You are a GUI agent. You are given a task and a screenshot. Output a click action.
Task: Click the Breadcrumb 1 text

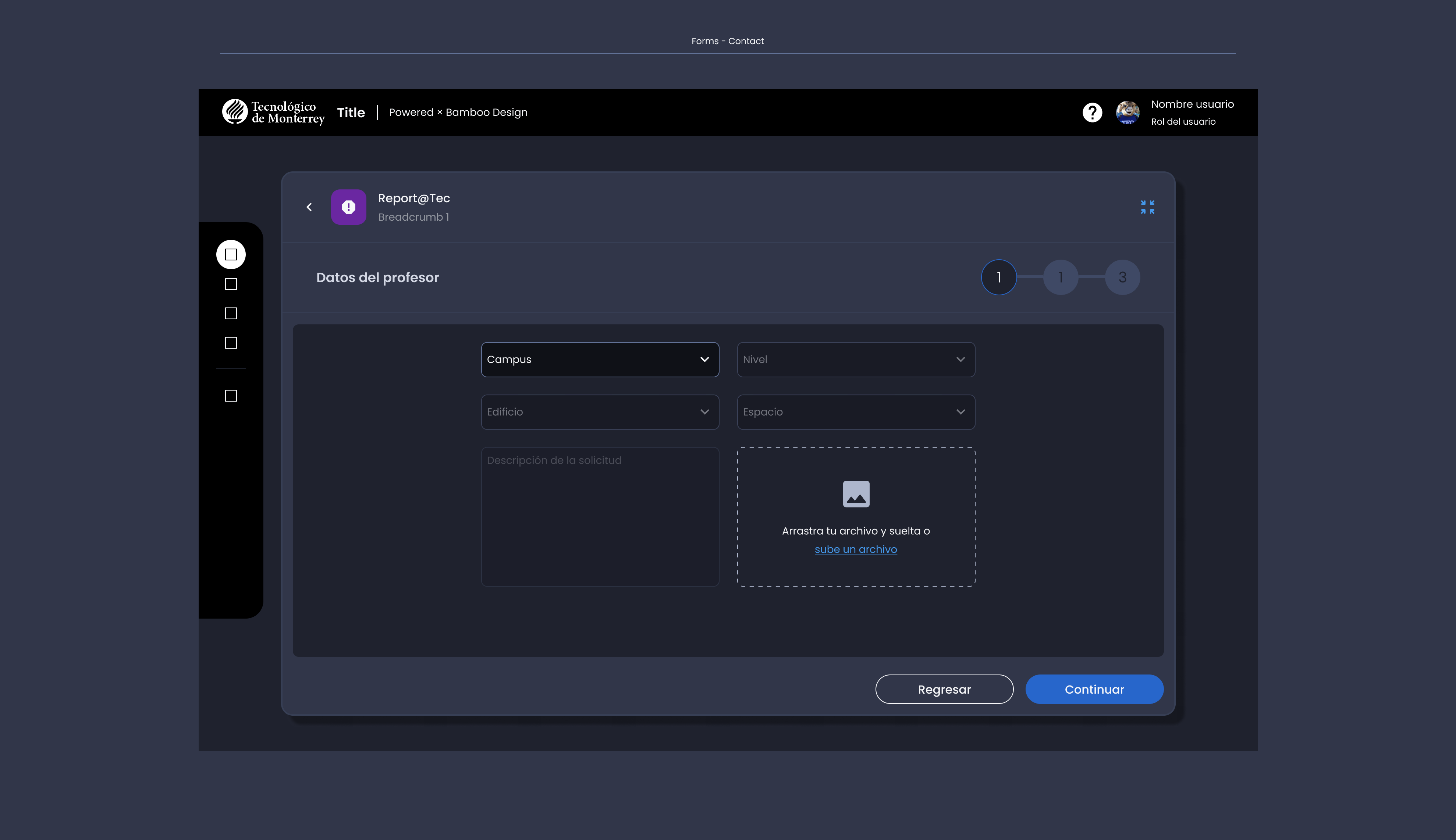(x=413, y=217)
